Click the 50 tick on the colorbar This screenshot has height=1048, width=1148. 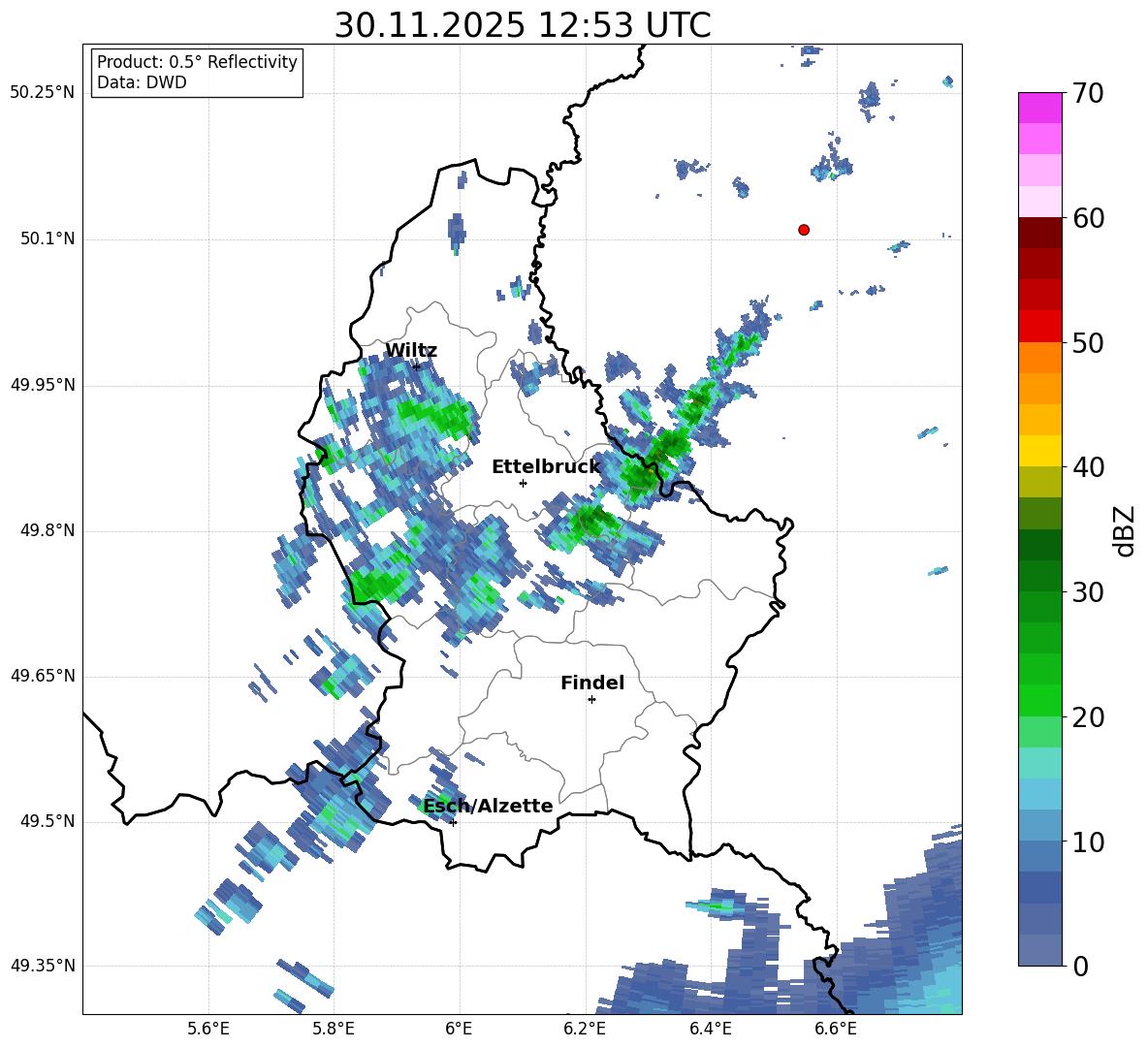coord(1088,343)
